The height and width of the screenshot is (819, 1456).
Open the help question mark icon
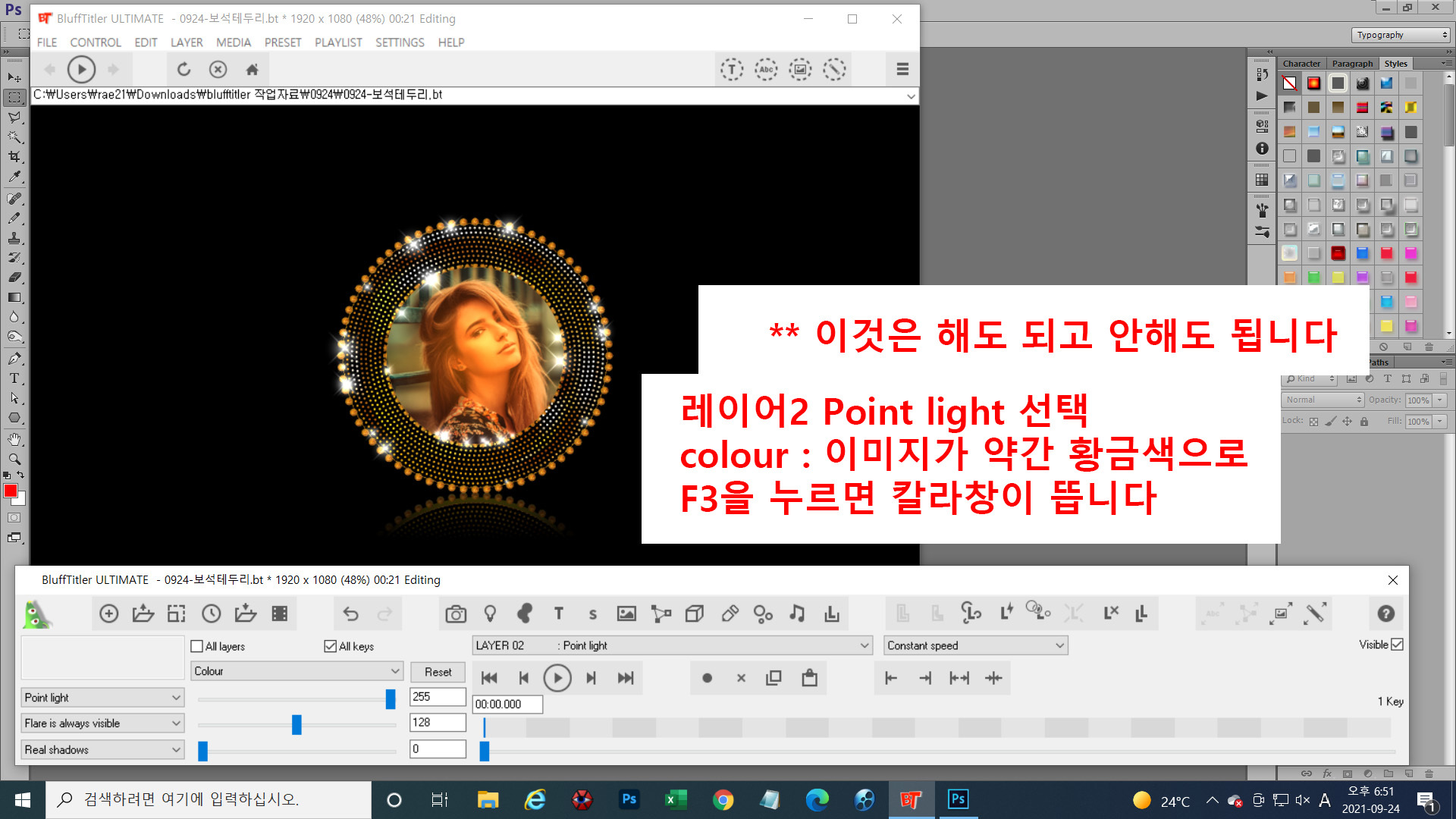pos(1385,613)
